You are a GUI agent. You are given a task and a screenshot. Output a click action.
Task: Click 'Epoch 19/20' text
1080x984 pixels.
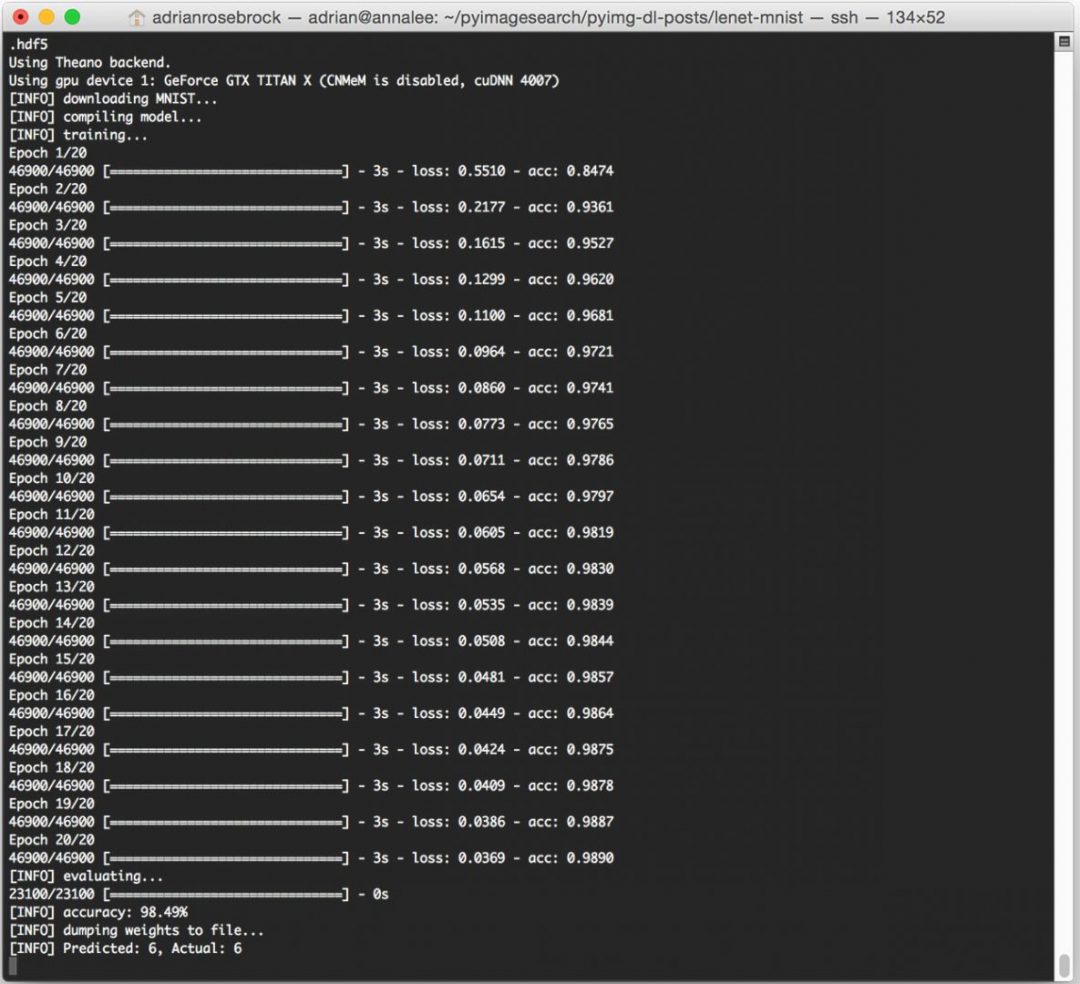[x=52, y=804]
